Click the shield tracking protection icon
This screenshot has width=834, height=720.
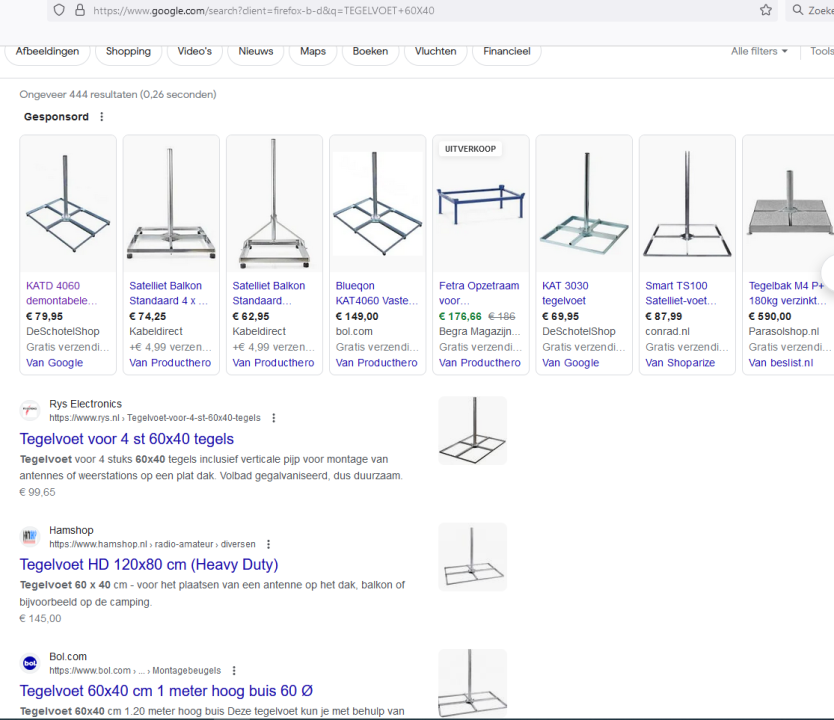pyautogui.click(x=59, y=10)
